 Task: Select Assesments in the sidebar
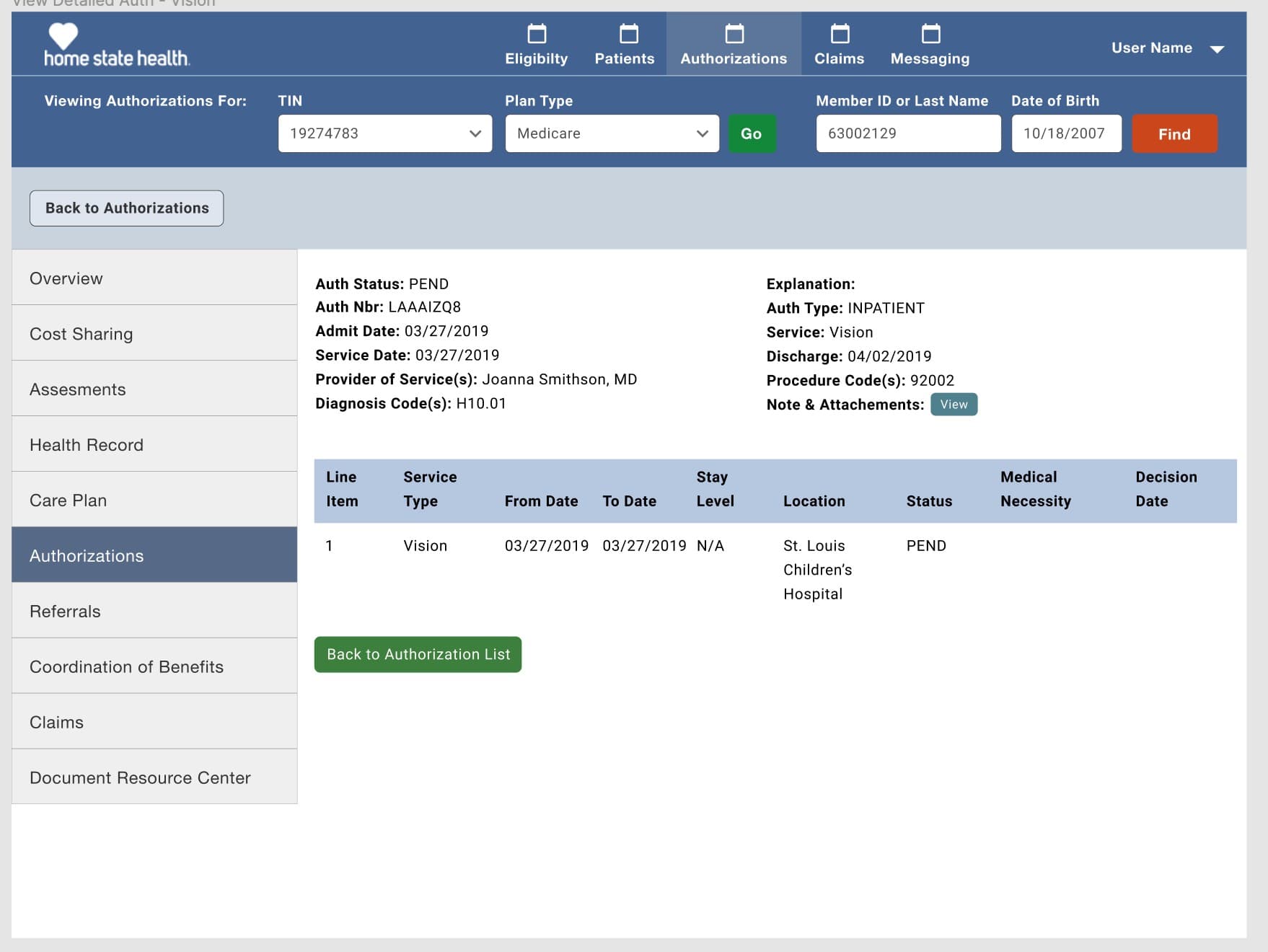tap(154, 389)
